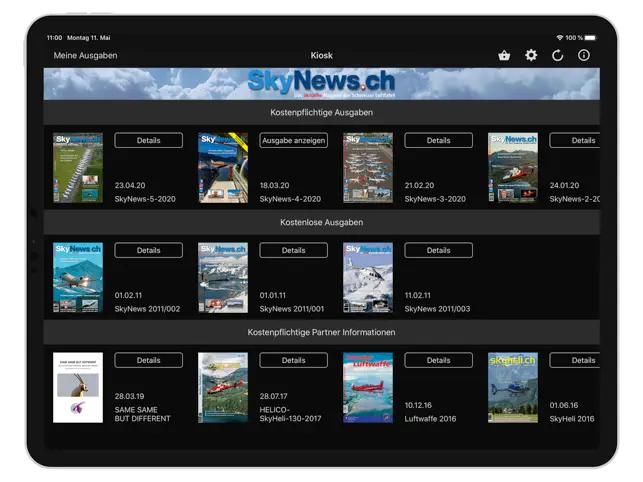Tap the status bar date Montag 11. Mai
Image resolution: width=643 pixels, height=482 pixels.
pos(89,38)
